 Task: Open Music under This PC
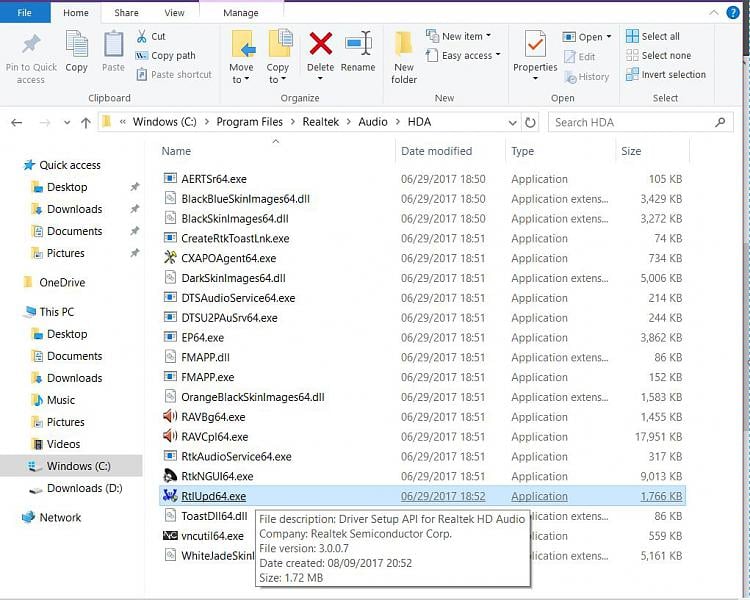[x=53, y=400]
